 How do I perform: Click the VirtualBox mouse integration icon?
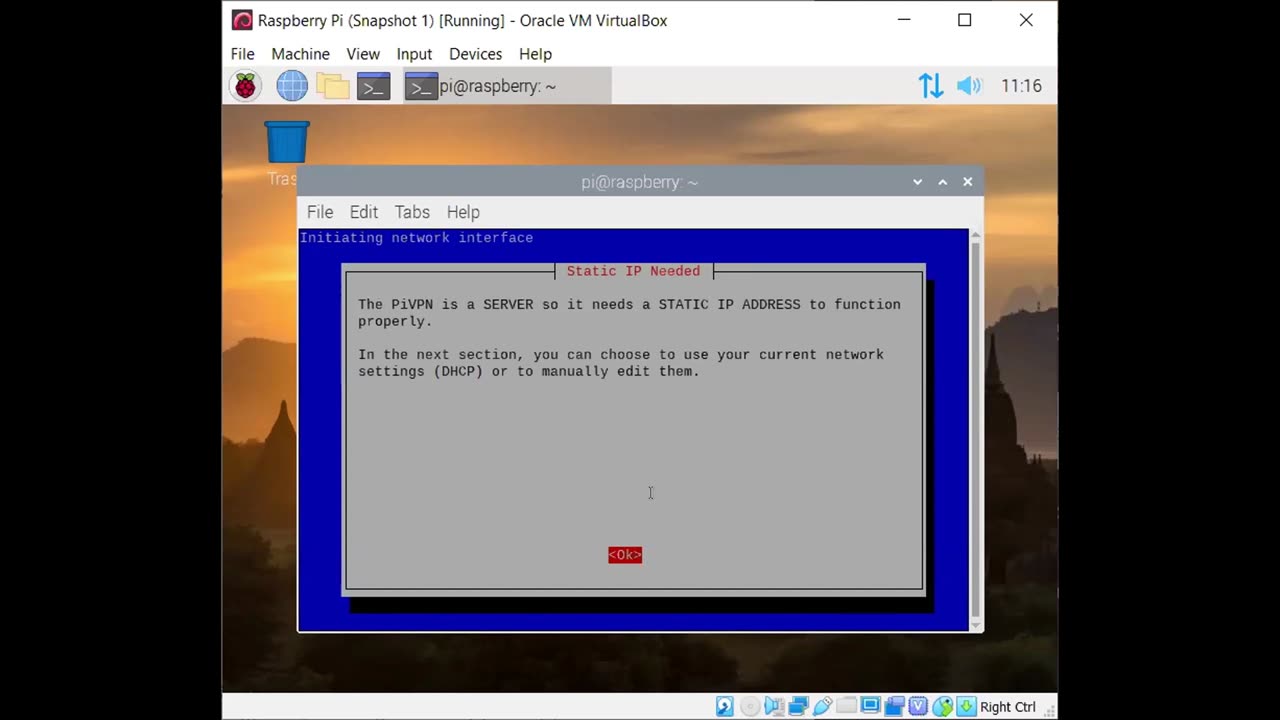point(942,707)
